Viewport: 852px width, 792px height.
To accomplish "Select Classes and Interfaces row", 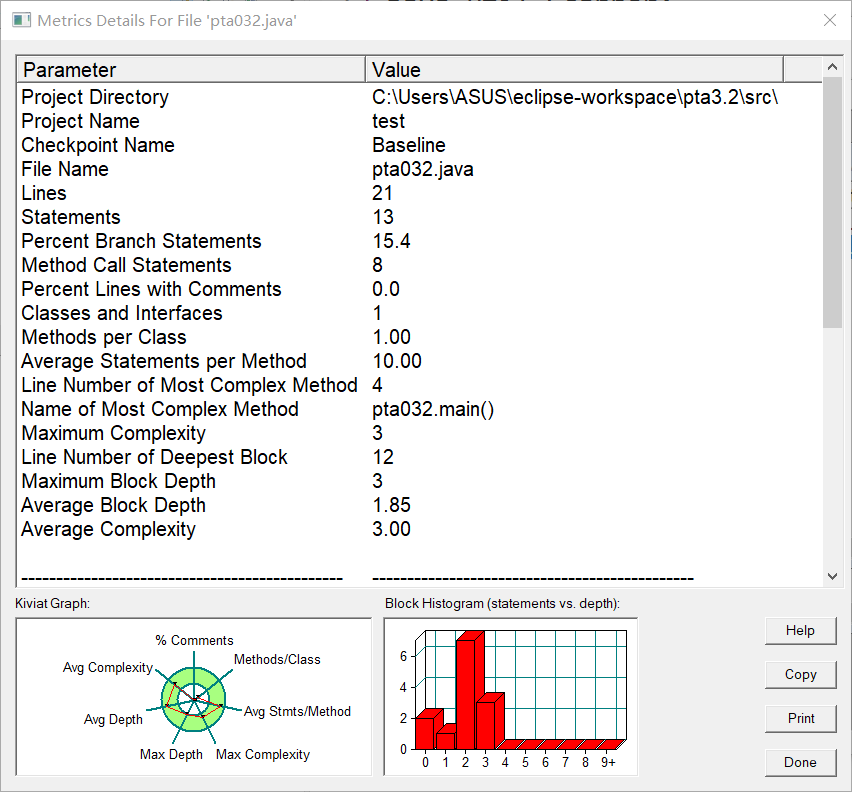I will [419, 313].
